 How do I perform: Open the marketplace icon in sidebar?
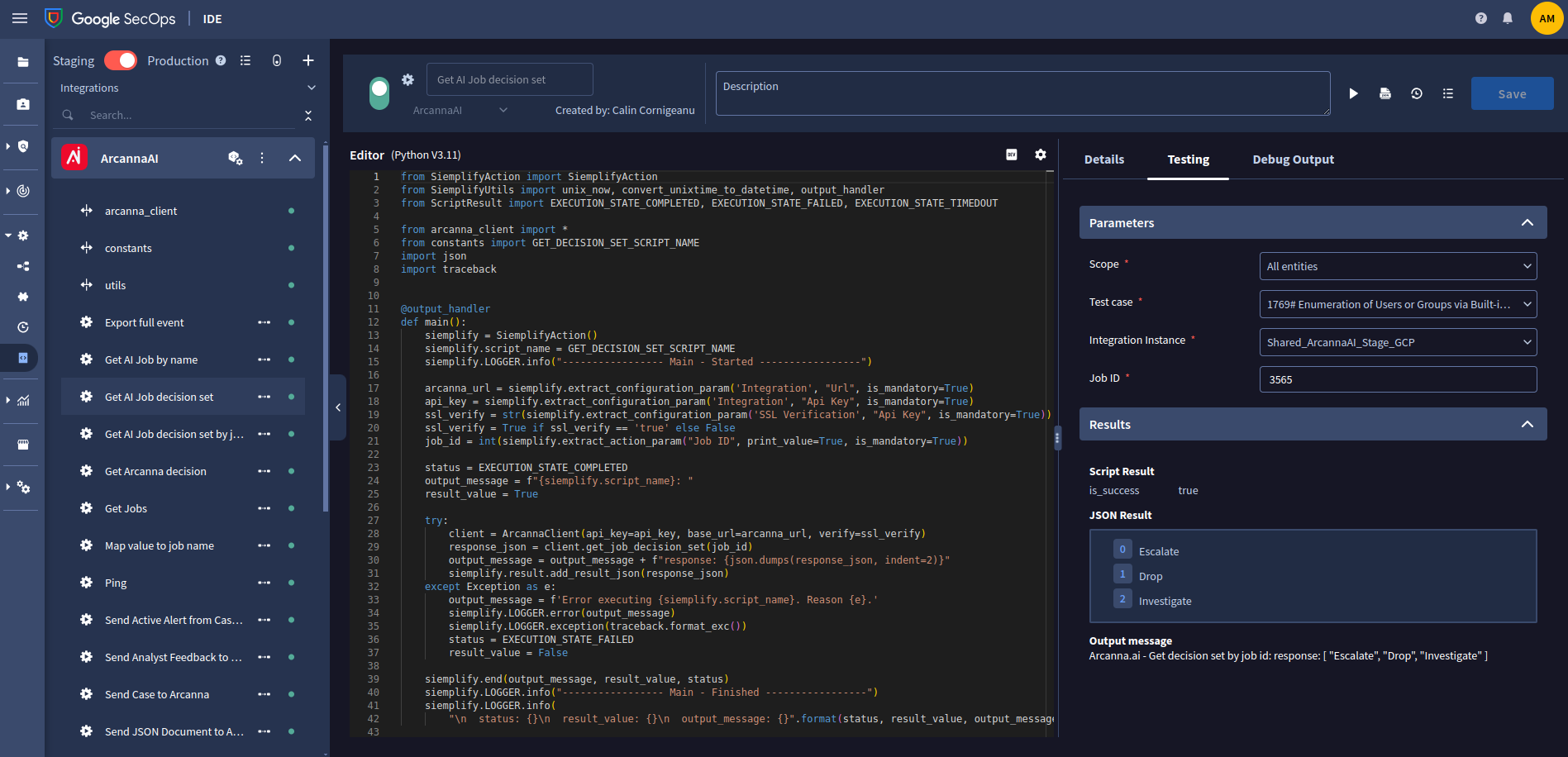[x=23, y=444]
